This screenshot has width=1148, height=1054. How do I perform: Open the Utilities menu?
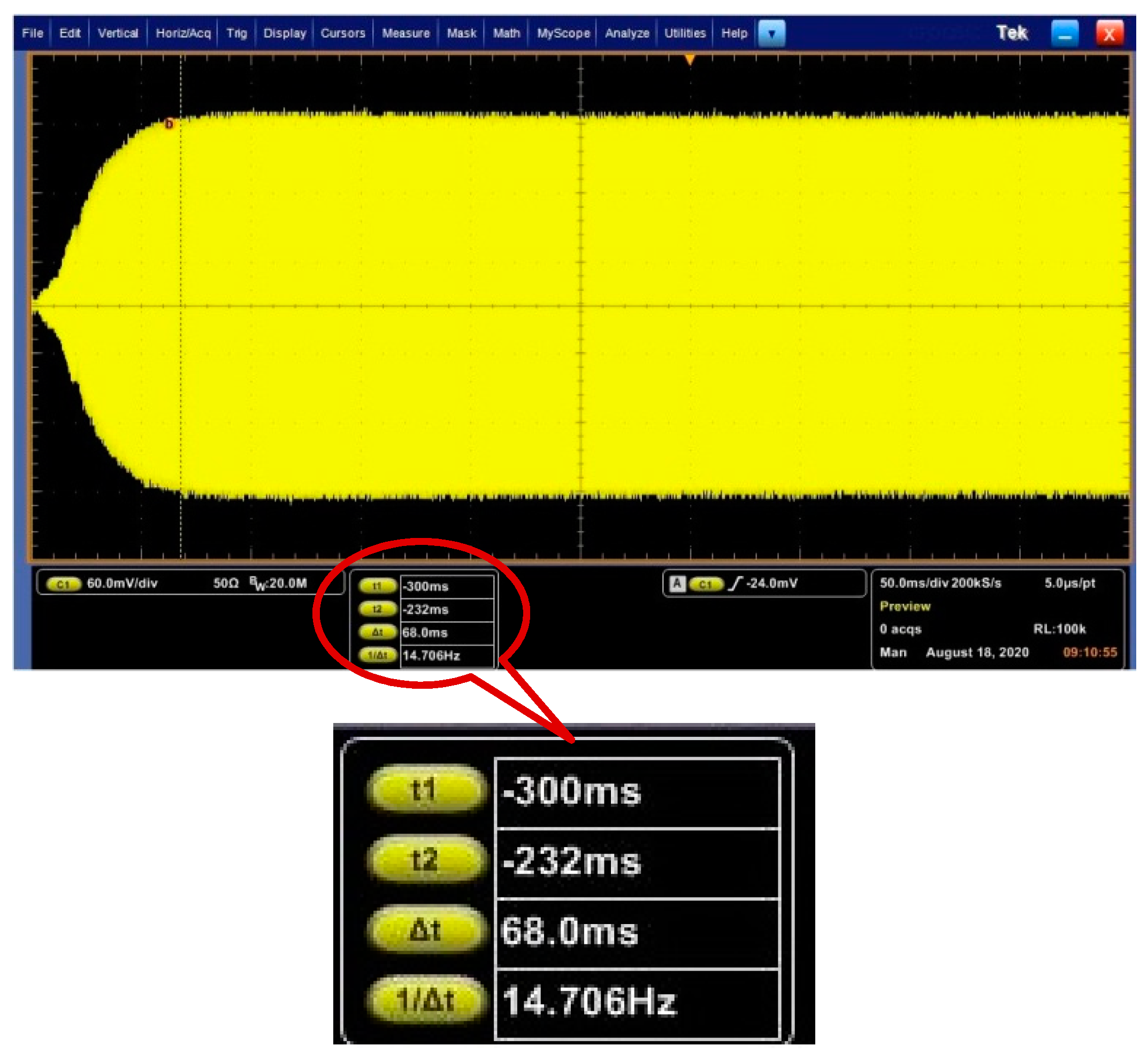pos(685,33)
